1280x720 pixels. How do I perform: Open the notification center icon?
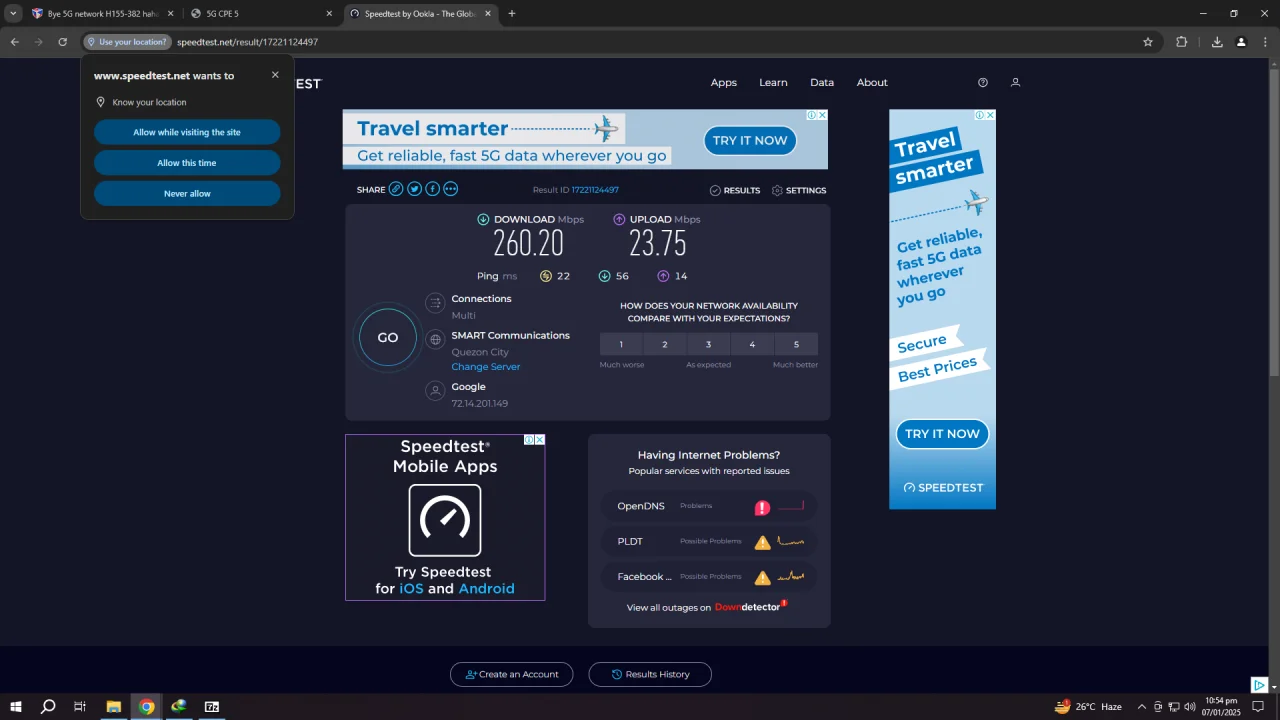tap(1259, 707)
